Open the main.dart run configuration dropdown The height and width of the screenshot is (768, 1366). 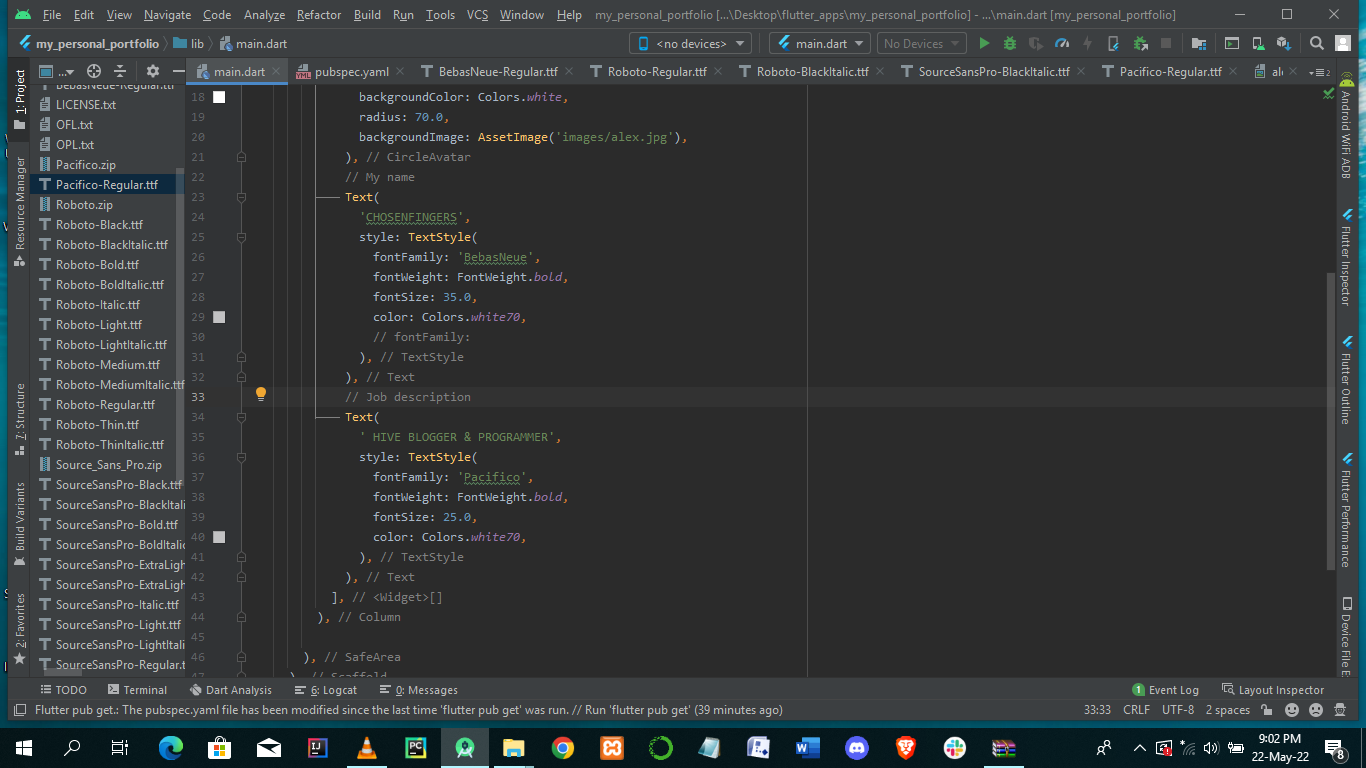tap(820, 44)
